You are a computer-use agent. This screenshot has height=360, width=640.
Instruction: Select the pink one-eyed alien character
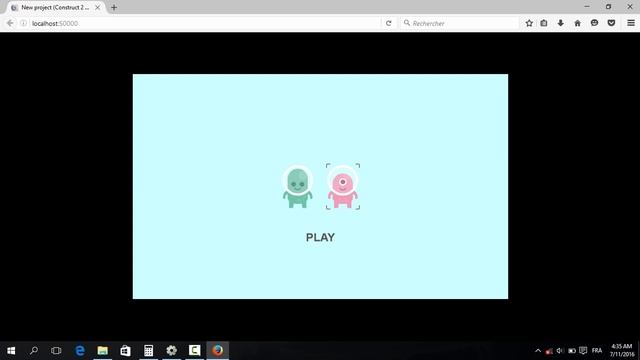click(x=343, y=187)
